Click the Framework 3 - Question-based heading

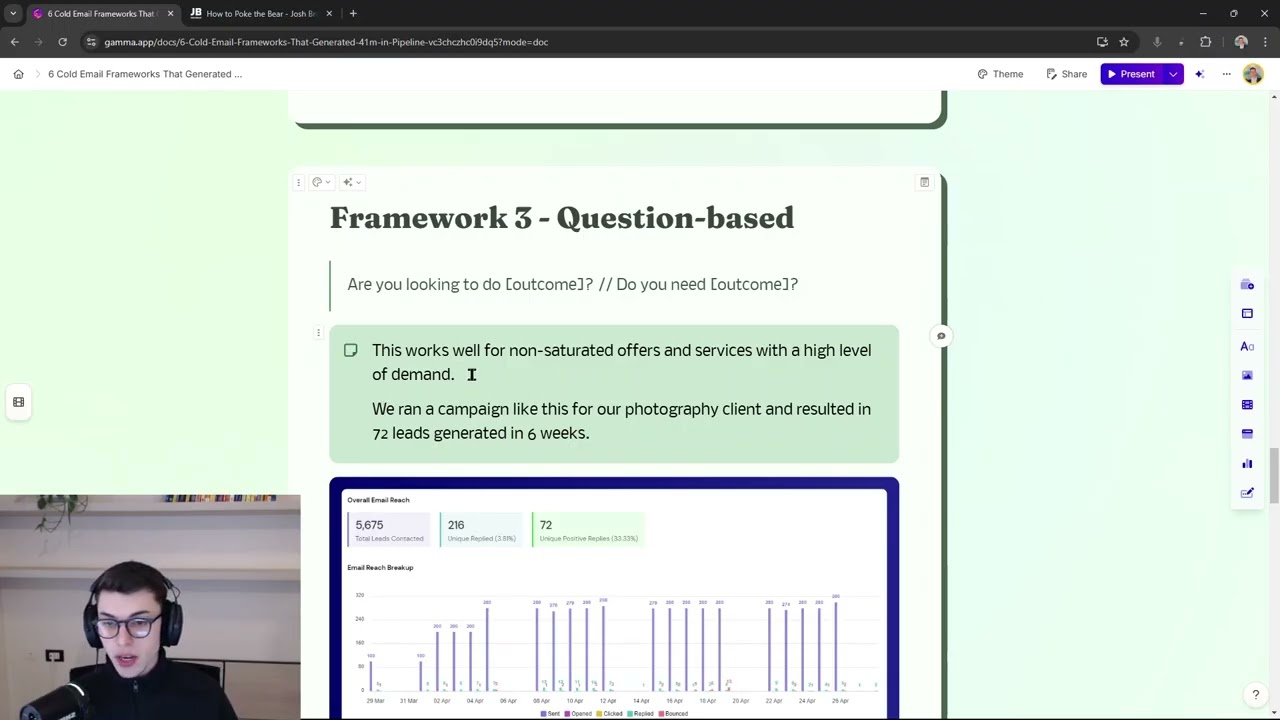(562, 218)
